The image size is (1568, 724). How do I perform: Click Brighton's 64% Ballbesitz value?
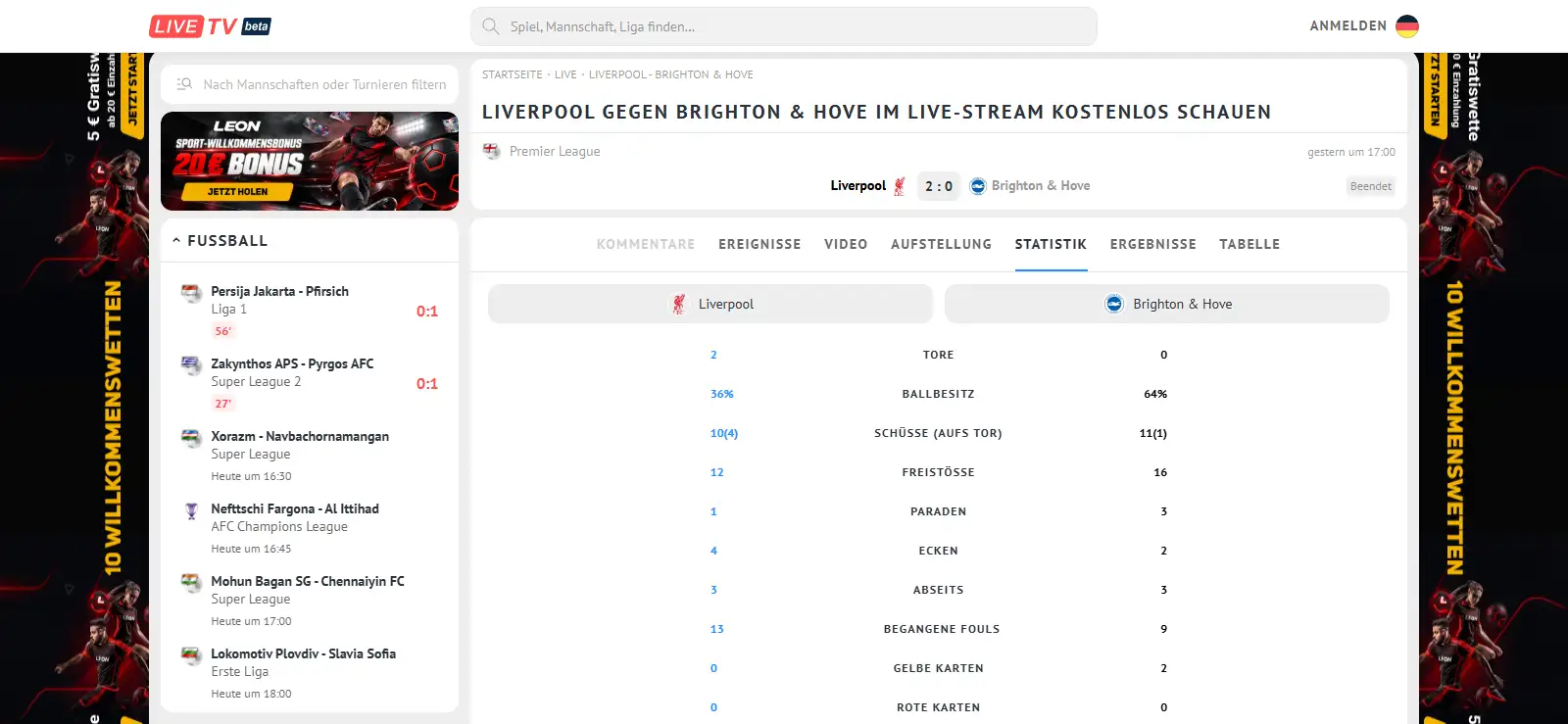[x=1155, y=394]
